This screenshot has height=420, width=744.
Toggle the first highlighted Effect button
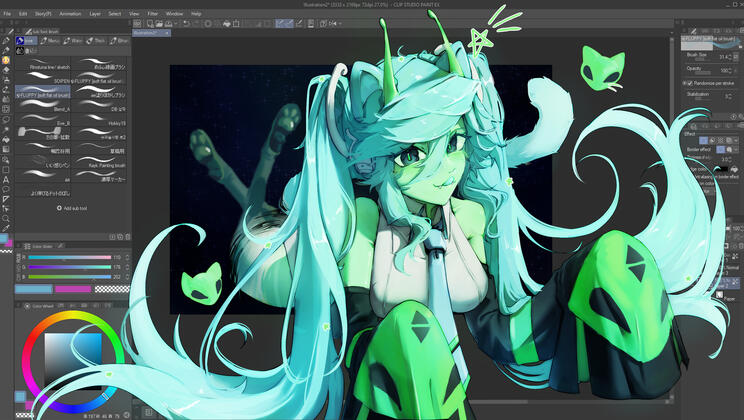(x=704, y=140)
